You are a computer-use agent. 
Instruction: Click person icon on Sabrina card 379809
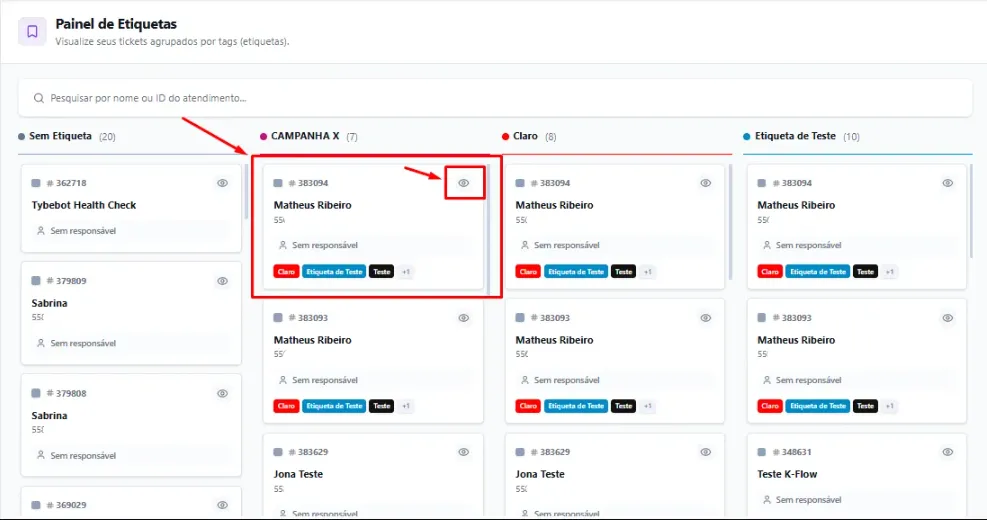pyautogui.click(x=41, y=343)
